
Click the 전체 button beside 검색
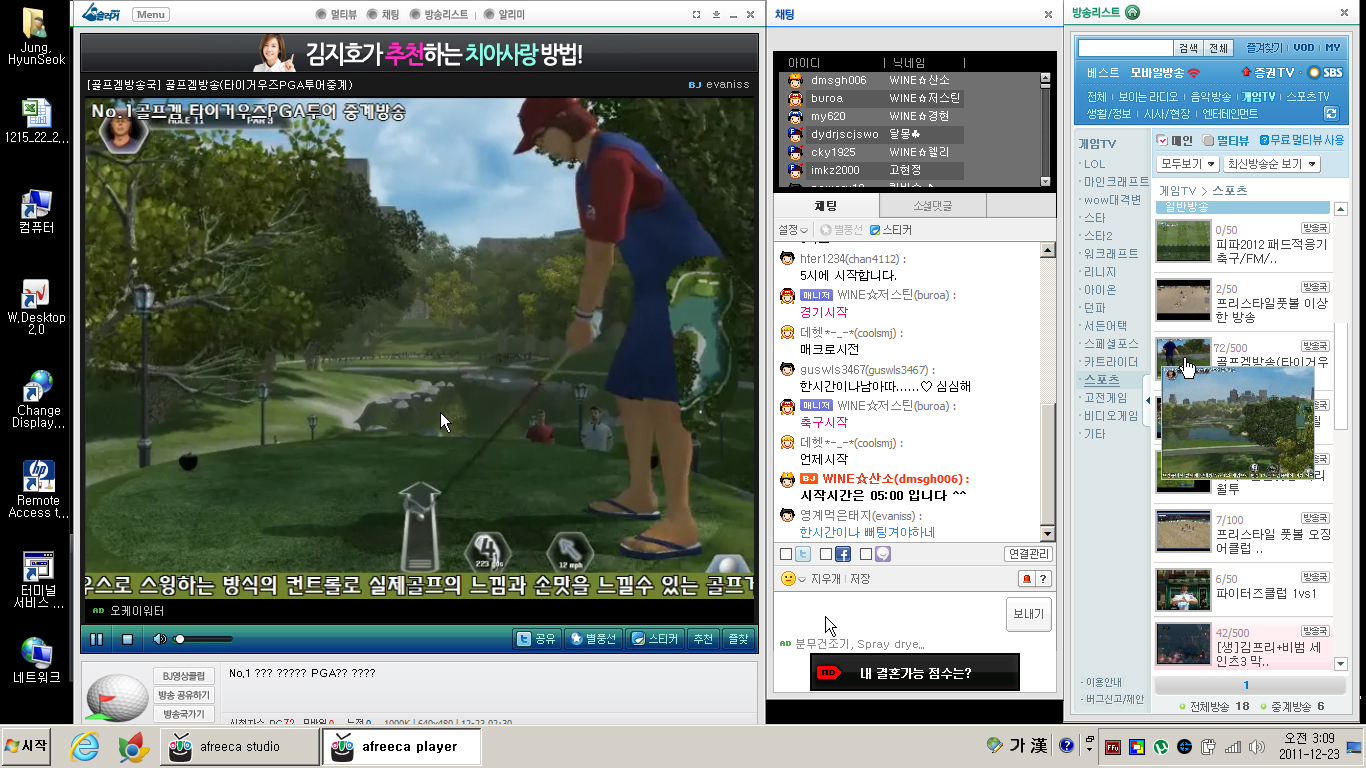(x=1218, y=48)
